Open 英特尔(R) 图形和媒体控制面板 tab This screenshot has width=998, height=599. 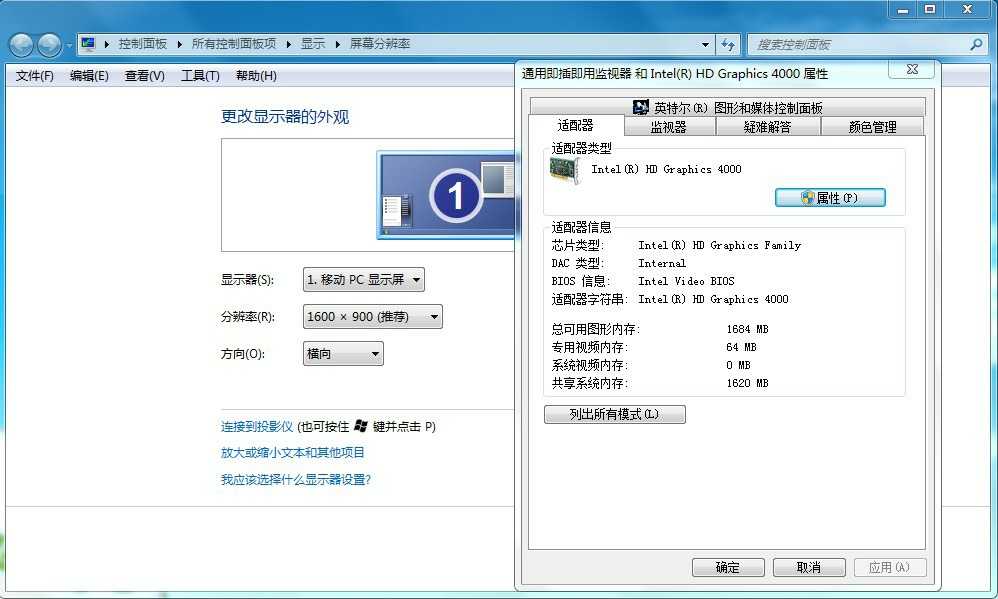point(727,107)
